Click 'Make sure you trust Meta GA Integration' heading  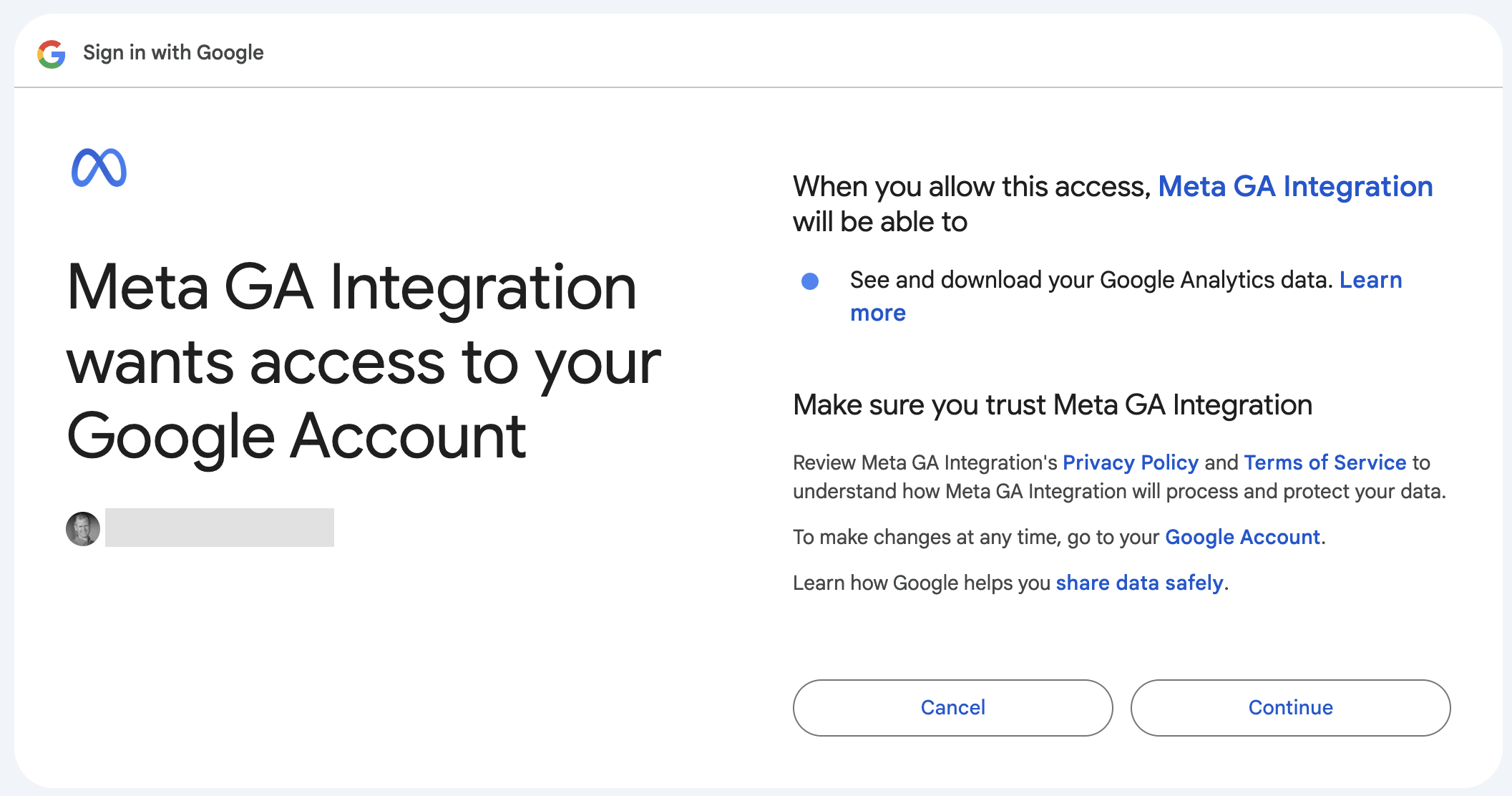coord(1053,405)
